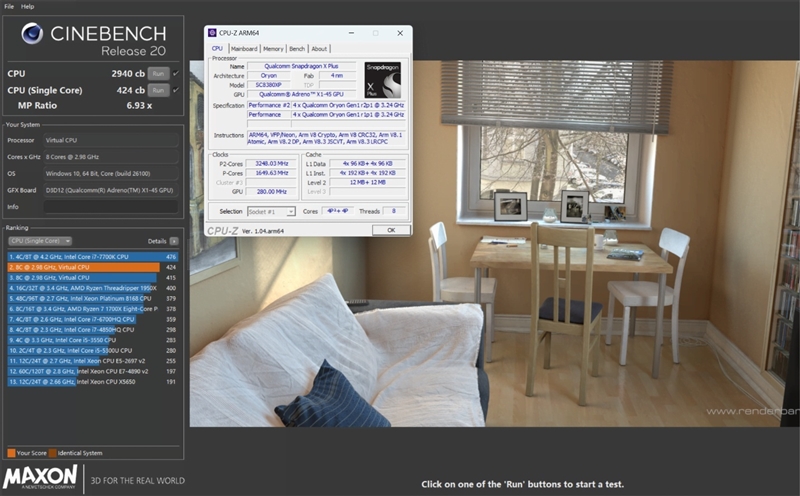The height and width of the screenshot is (496, 800).
Task: Run the CPU multi-core test
Action: coord(158,73)
